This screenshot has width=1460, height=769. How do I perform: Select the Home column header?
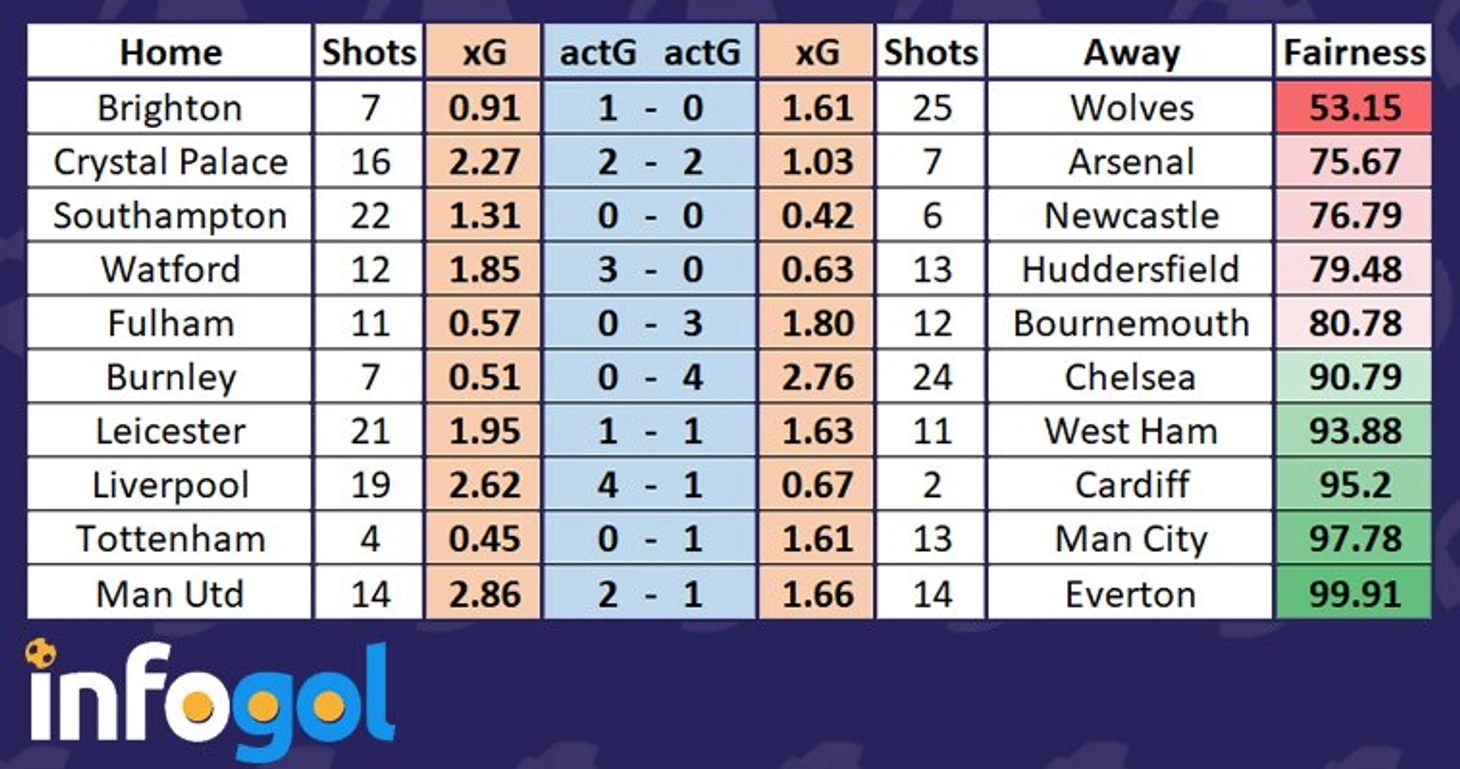tap(170, 52)
